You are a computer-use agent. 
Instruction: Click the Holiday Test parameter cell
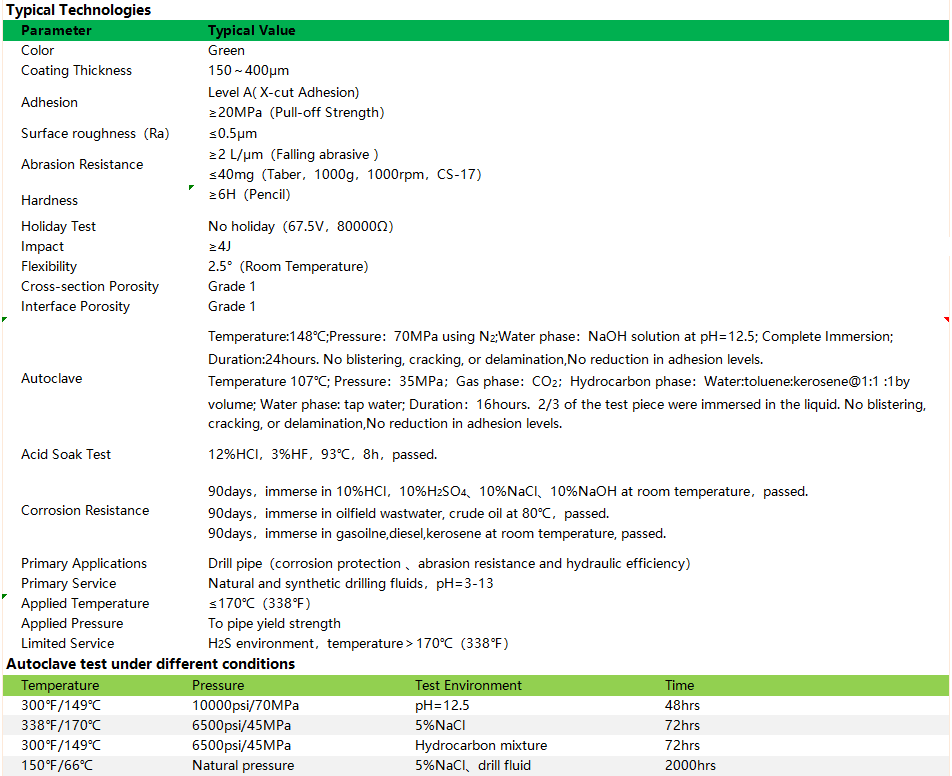(x=58, y=226)
